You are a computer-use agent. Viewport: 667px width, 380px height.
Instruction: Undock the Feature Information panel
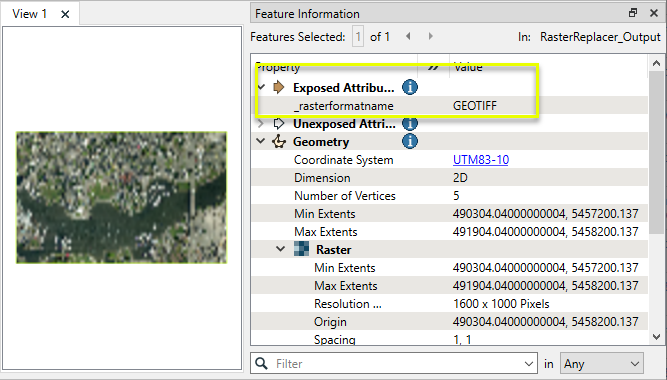[633, 13]
